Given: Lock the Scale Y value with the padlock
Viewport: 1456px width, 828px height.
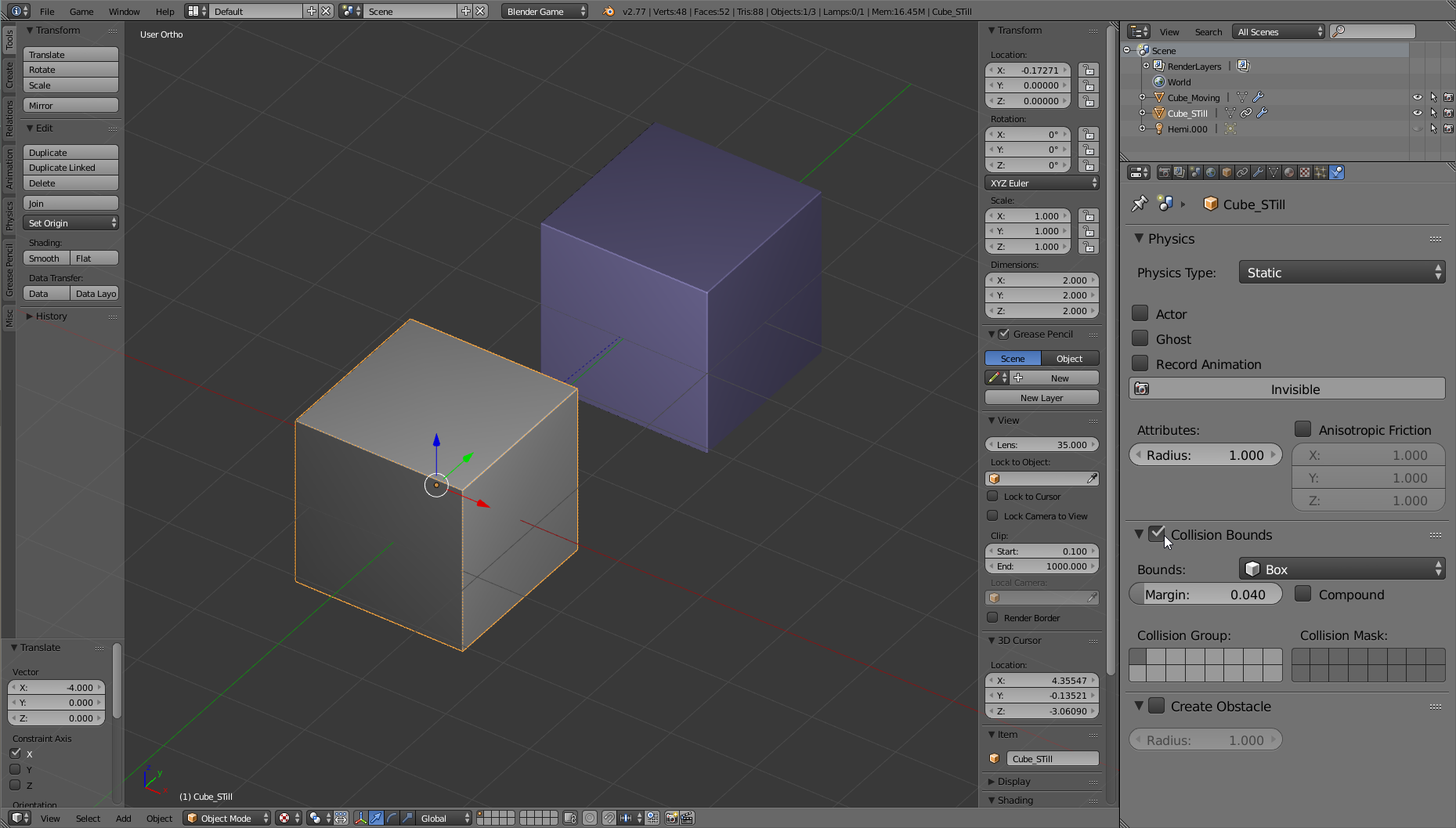Looking at the screenshot, I should [1088, 231].
